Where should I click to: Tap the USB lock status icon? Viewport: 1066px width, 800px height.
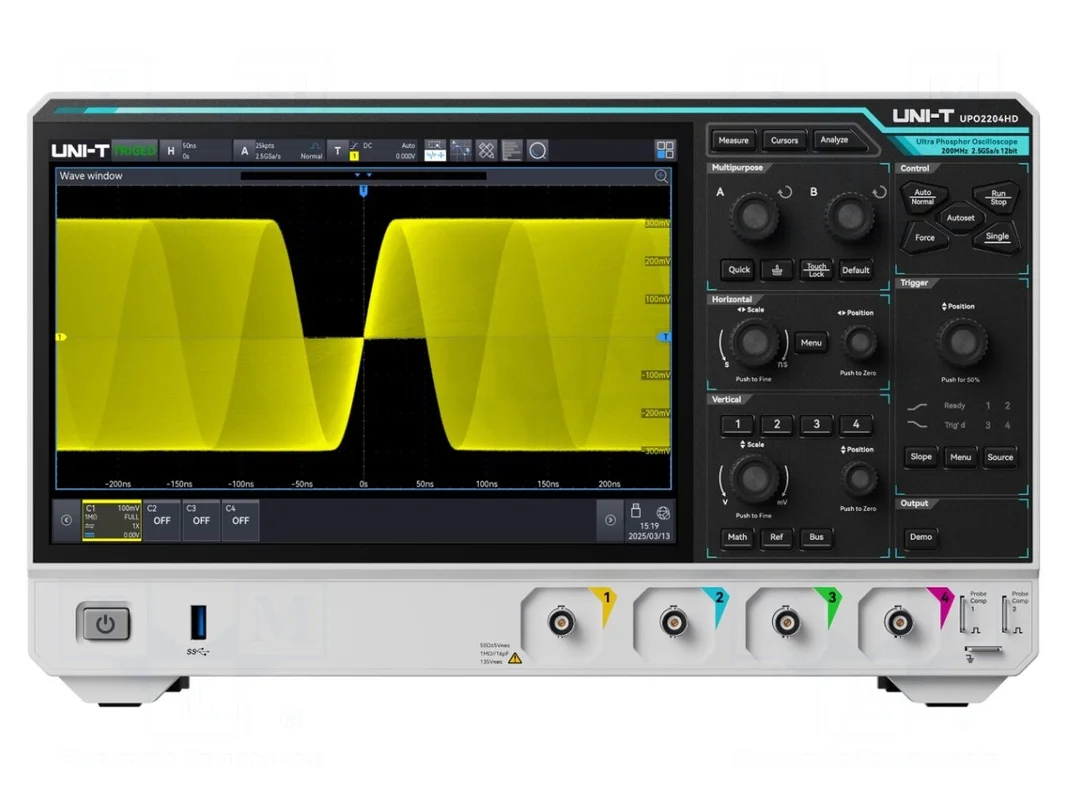pyautogui.click(x=636, y=510)
